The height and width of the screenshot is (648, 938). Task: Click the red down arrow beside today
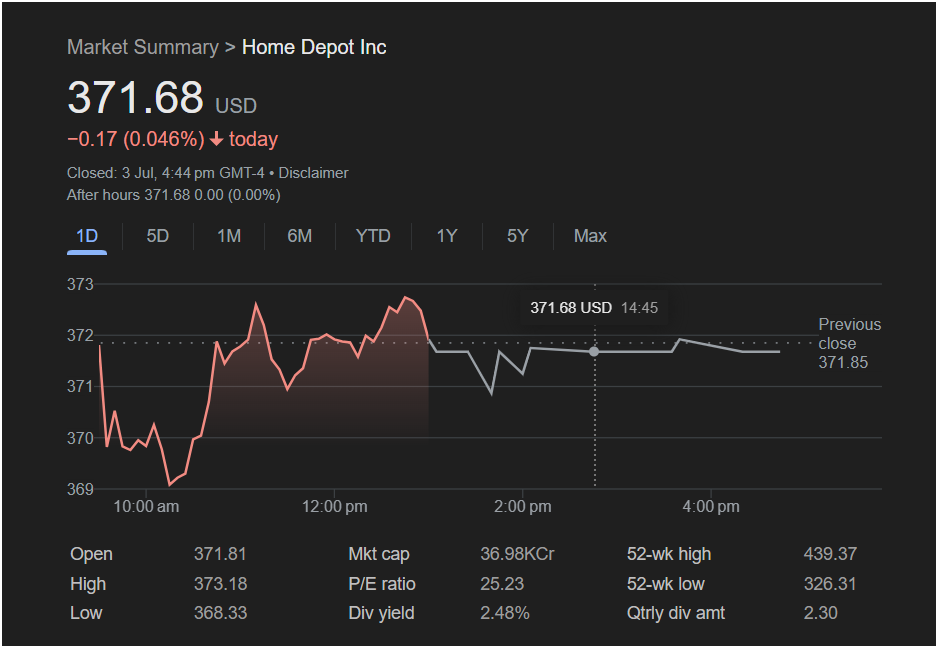coord(217,139)
